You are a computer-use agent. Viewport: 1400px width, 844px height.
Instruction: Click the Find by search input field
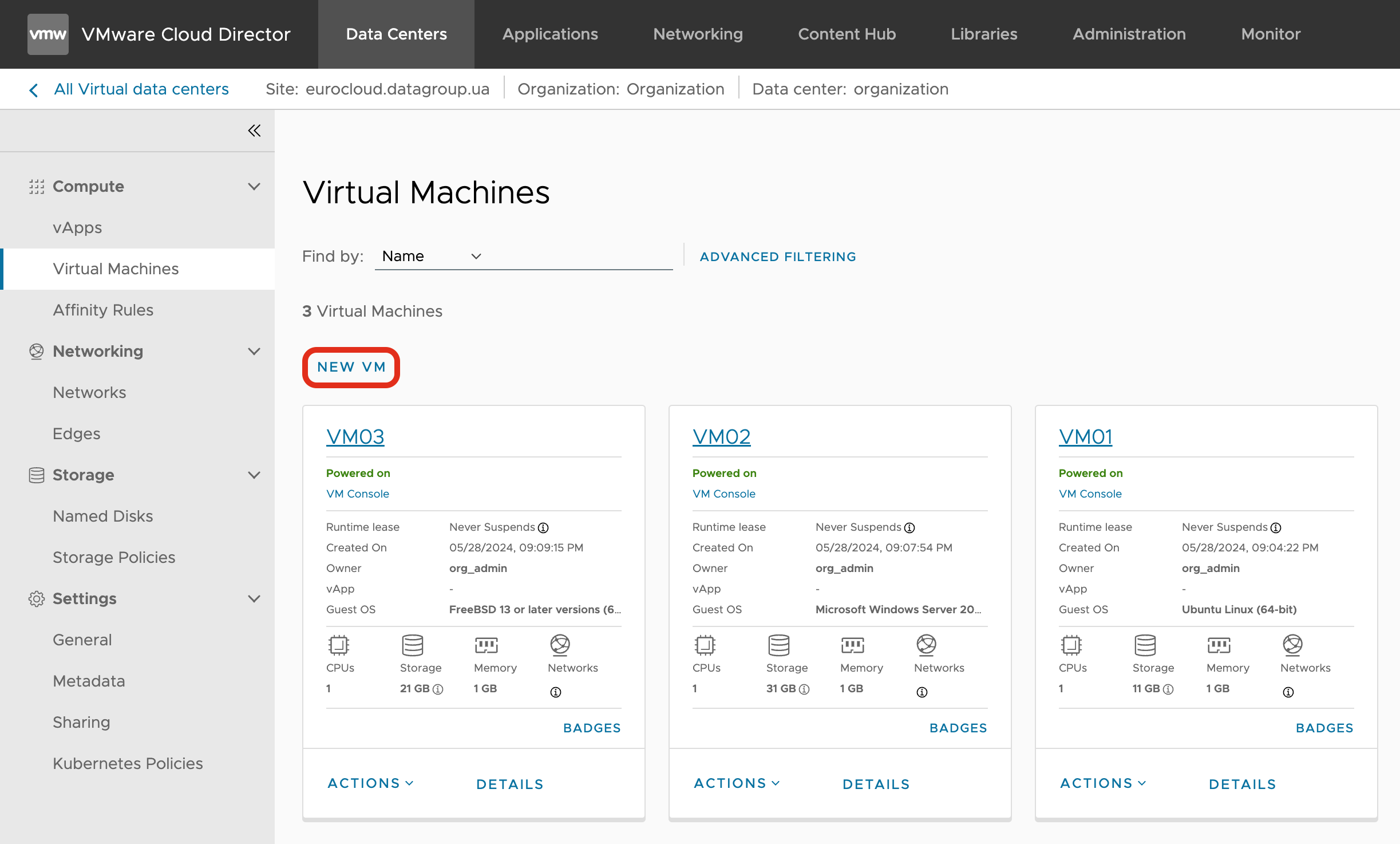[x=579, y=256]
